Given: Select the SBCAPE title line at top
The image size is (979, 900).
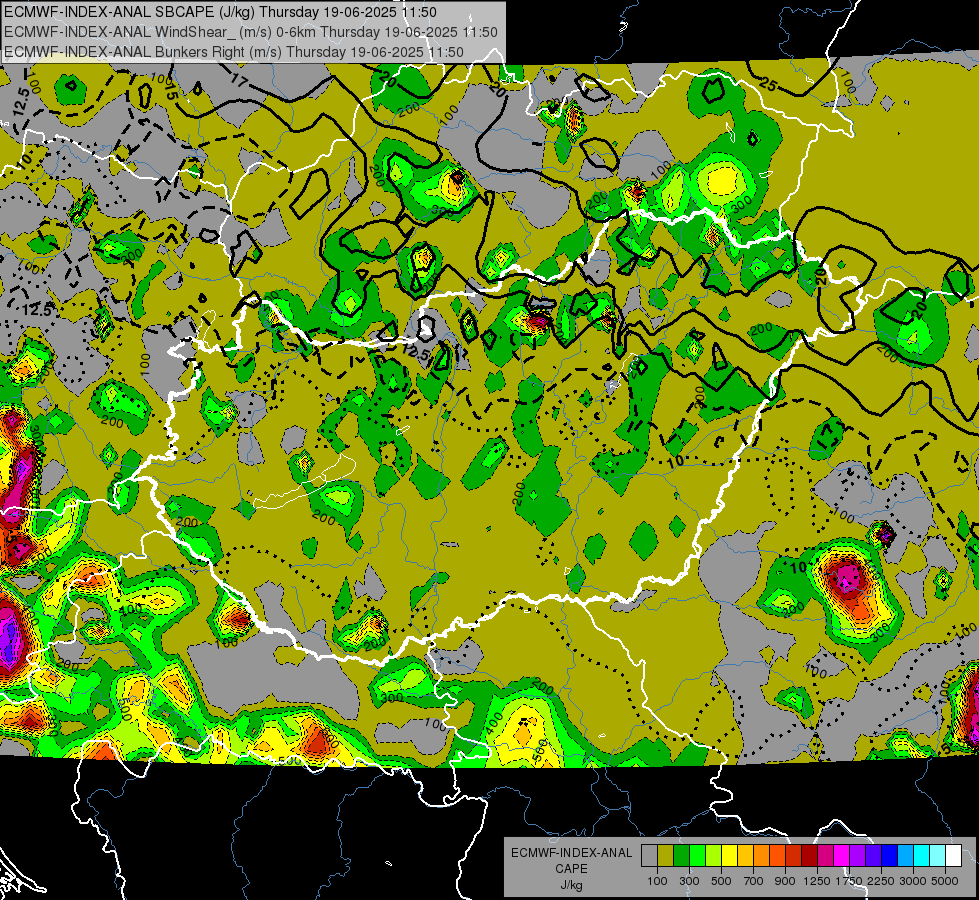Looking at the screenshot, I should [x=220, y=12].
